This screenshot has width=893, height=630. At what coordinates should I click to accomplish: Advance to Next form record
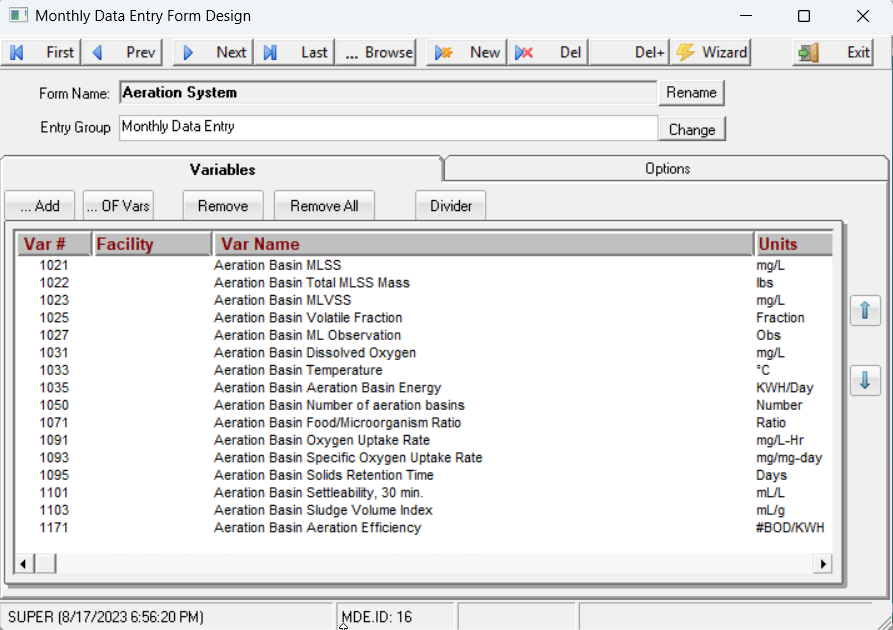pos(215,52)
